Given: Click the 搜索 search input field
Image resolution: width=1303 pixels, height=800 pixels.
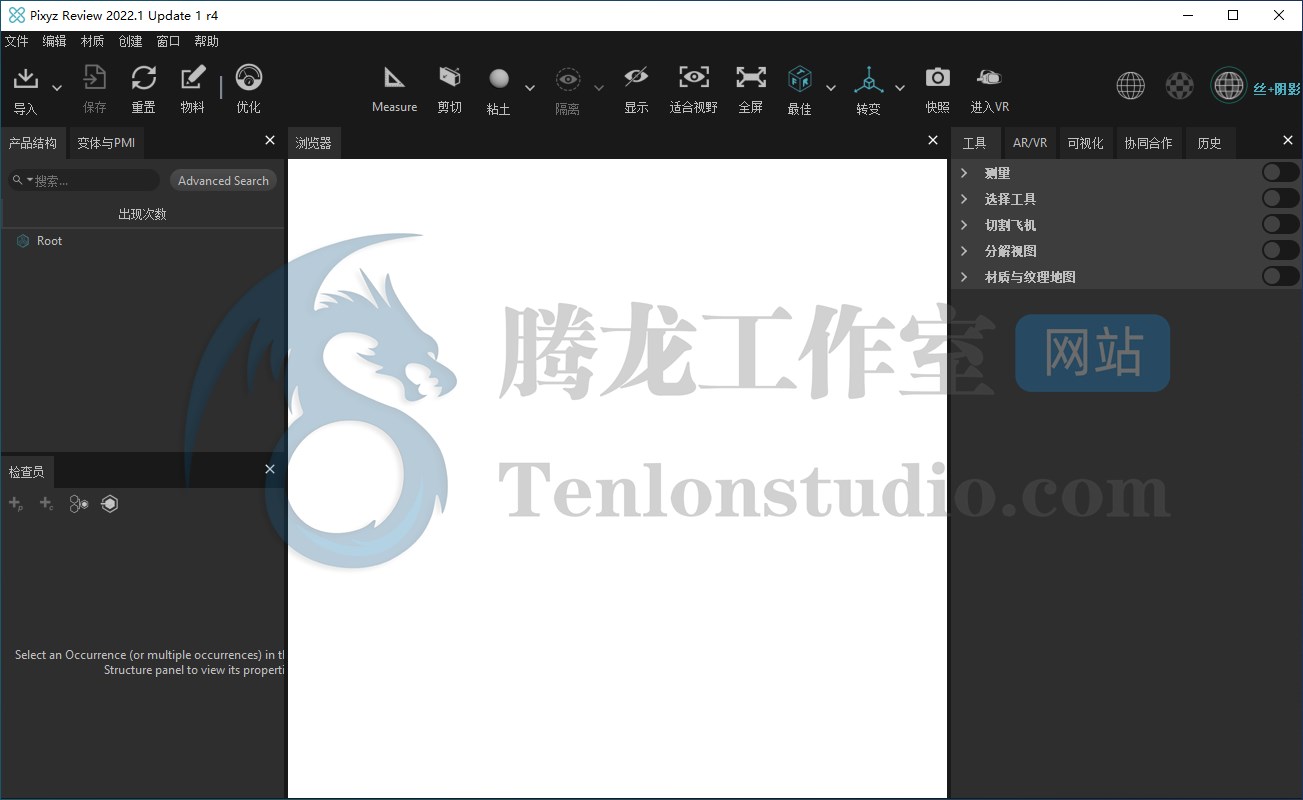Looking at the screenshot, I should (84, 181).
